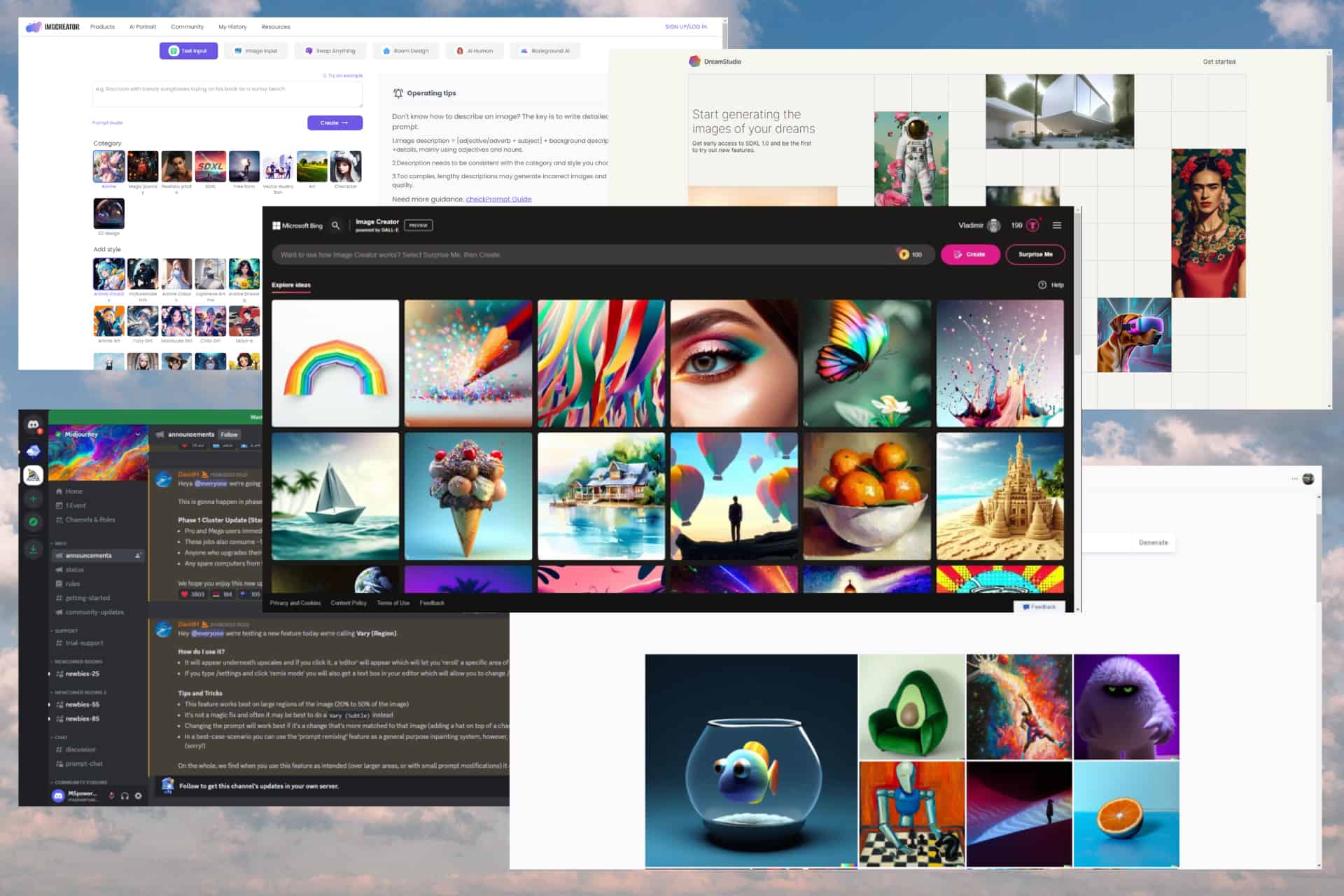Select the Text Input tab in ImgCreator
Screen dimensions: 1344x896
click(x=188, y=50)
